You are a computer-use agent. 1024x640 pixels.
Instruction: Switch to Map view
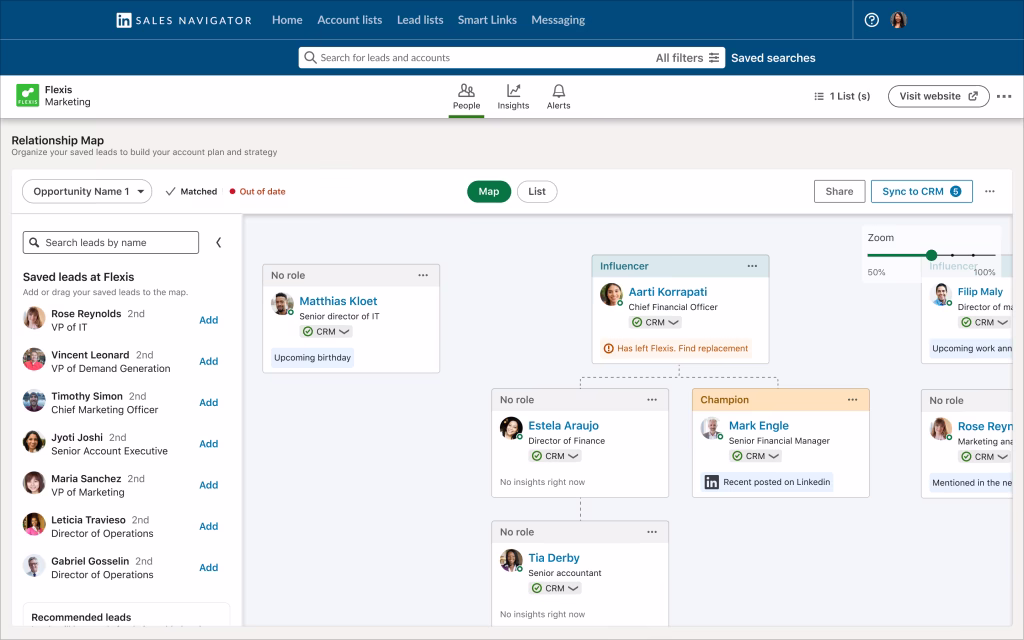(x=488, y=192)
